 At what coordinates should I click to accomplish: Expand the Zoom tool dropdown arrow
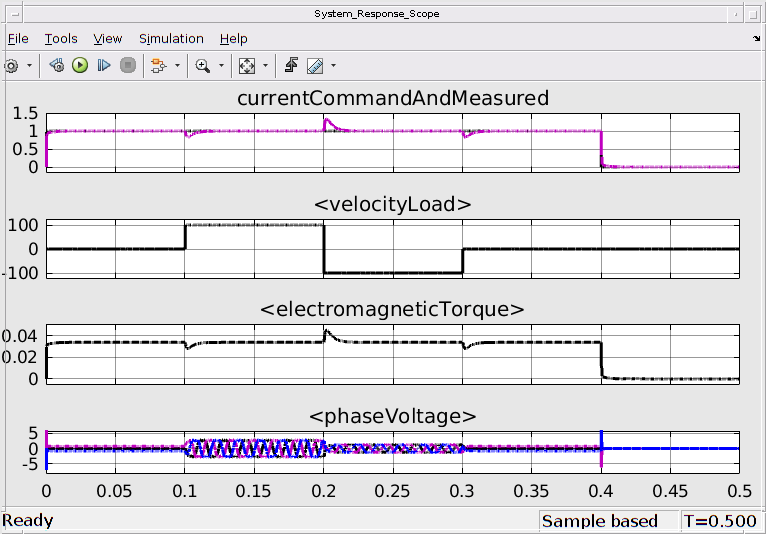221,65
